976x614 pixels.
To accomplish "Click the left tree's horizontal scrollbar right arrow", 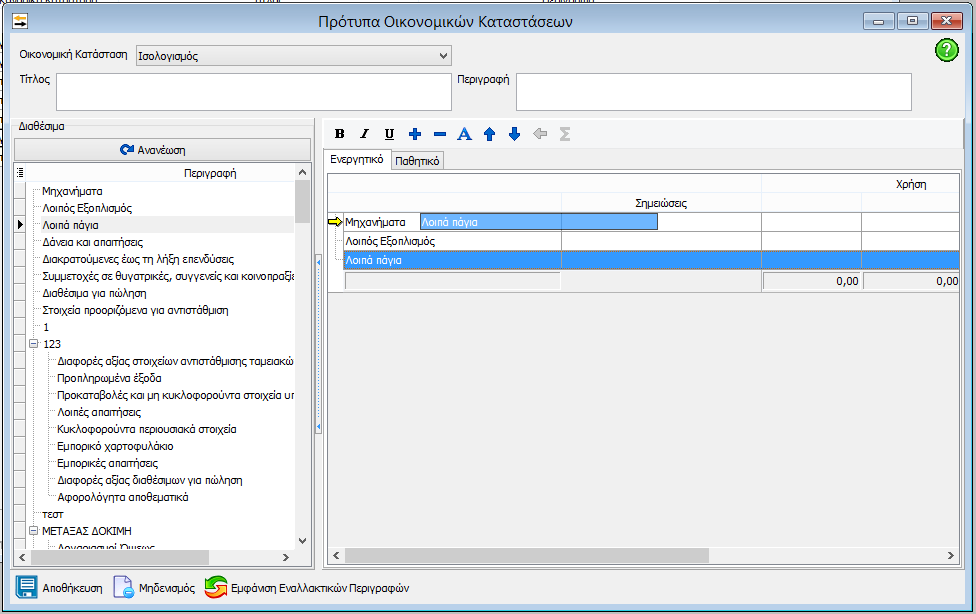I will [x=286, y=557].
